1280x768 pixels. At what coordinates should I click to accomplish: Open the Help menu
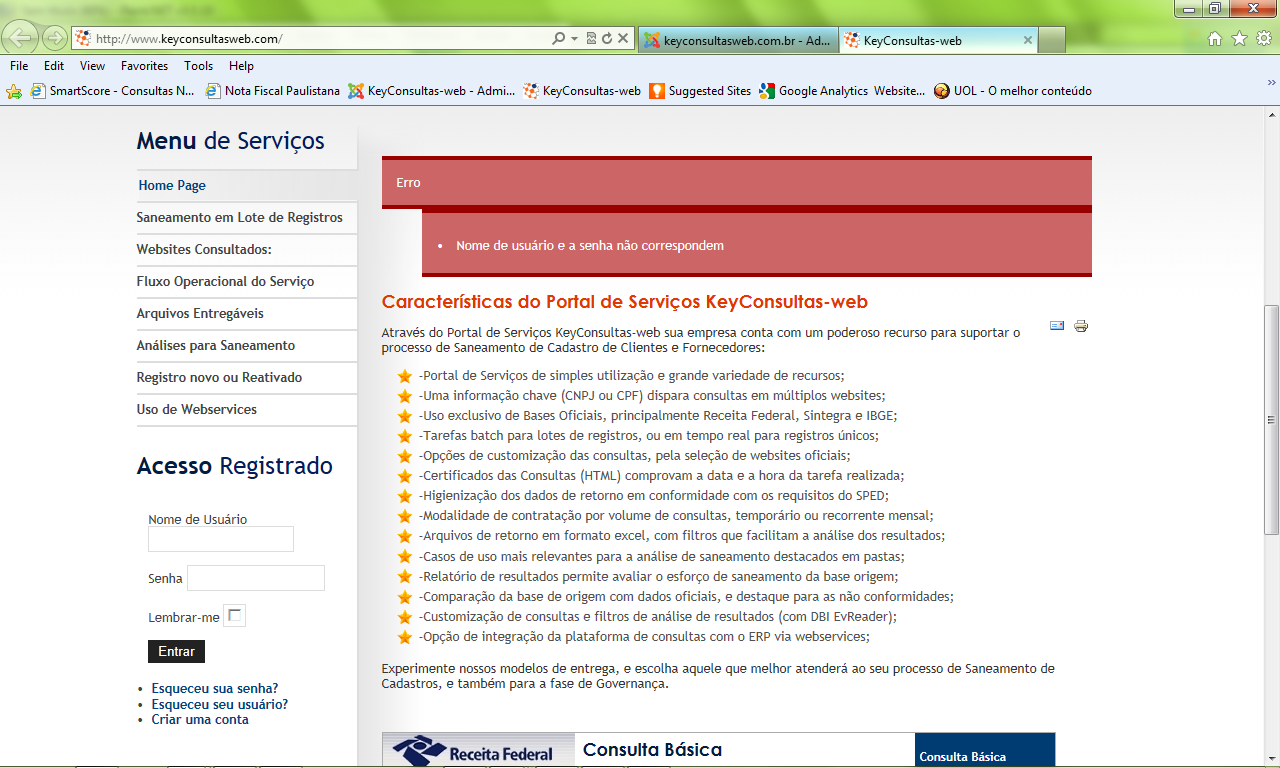241,66
